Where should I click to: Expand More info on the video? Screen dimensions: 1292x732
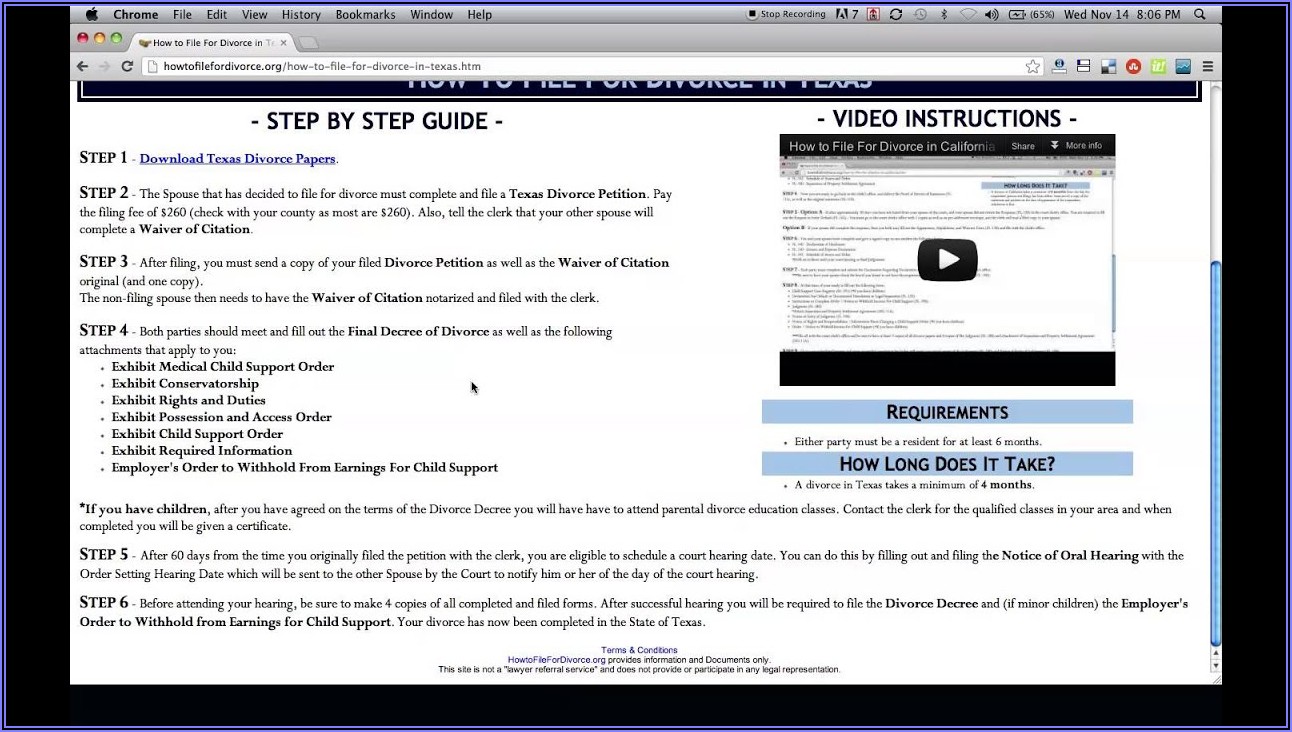pyautogui.click(x=1076, y=146)
